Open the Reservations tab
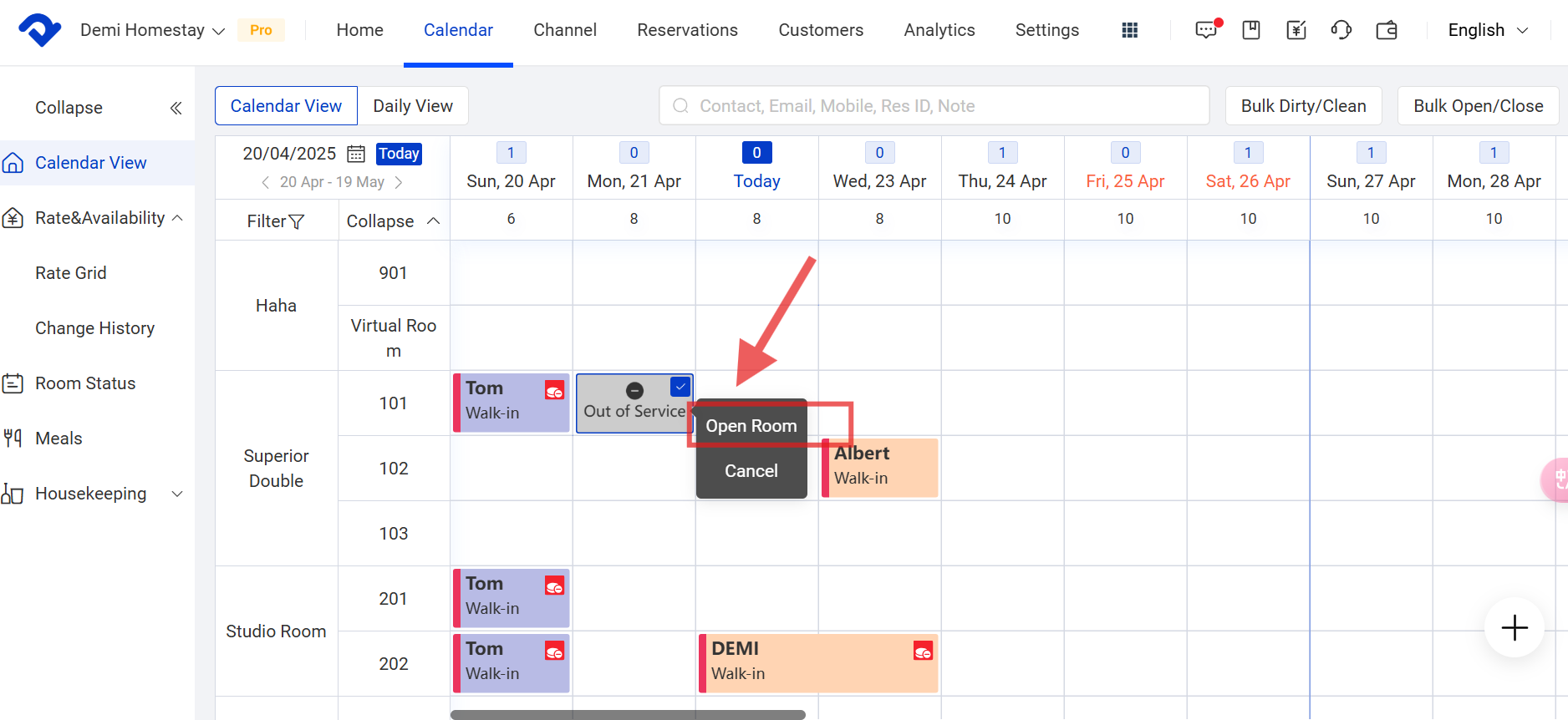The image size is (1568, 720). 687,30
